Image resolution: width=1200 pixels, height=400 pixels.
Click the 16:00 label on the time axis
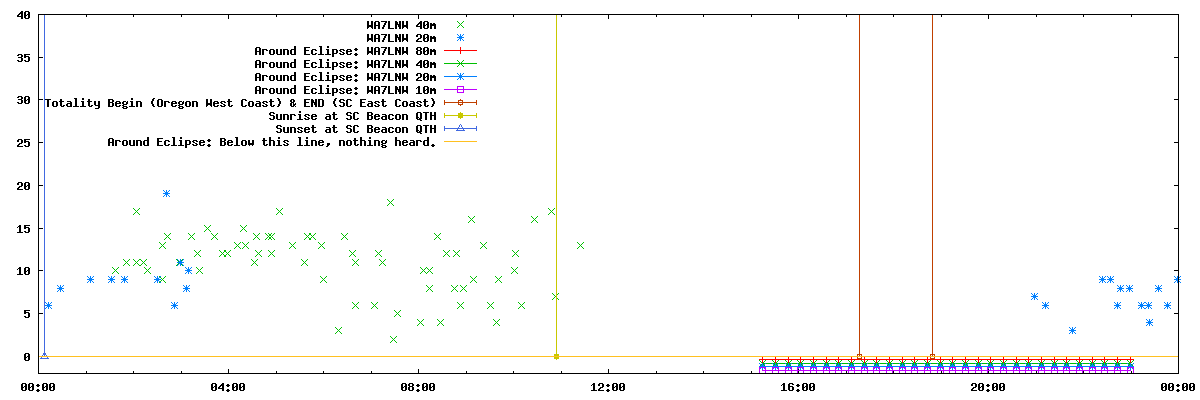click(x=798, y=387)
